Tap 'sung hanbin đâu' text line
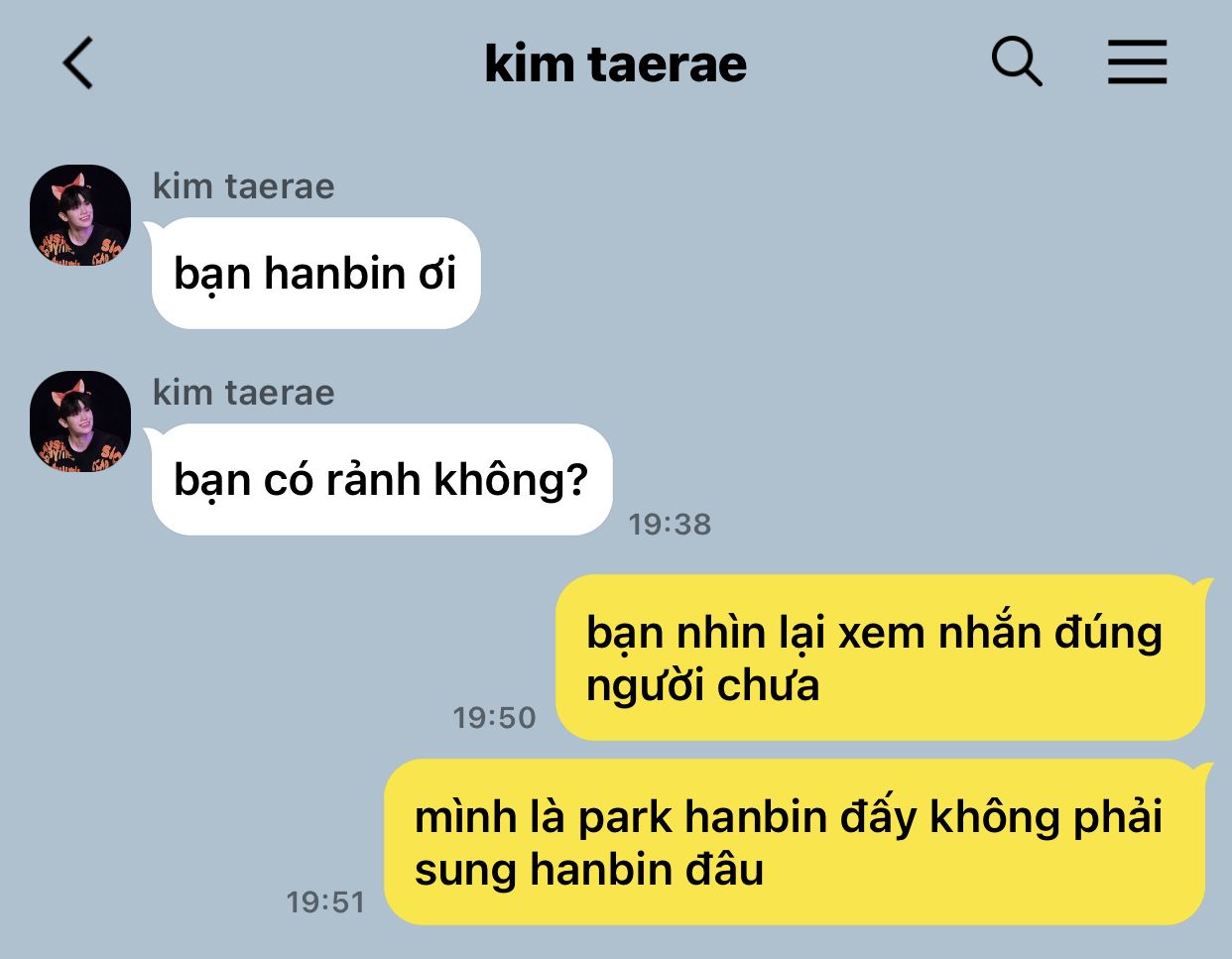 tap(589, 870)
